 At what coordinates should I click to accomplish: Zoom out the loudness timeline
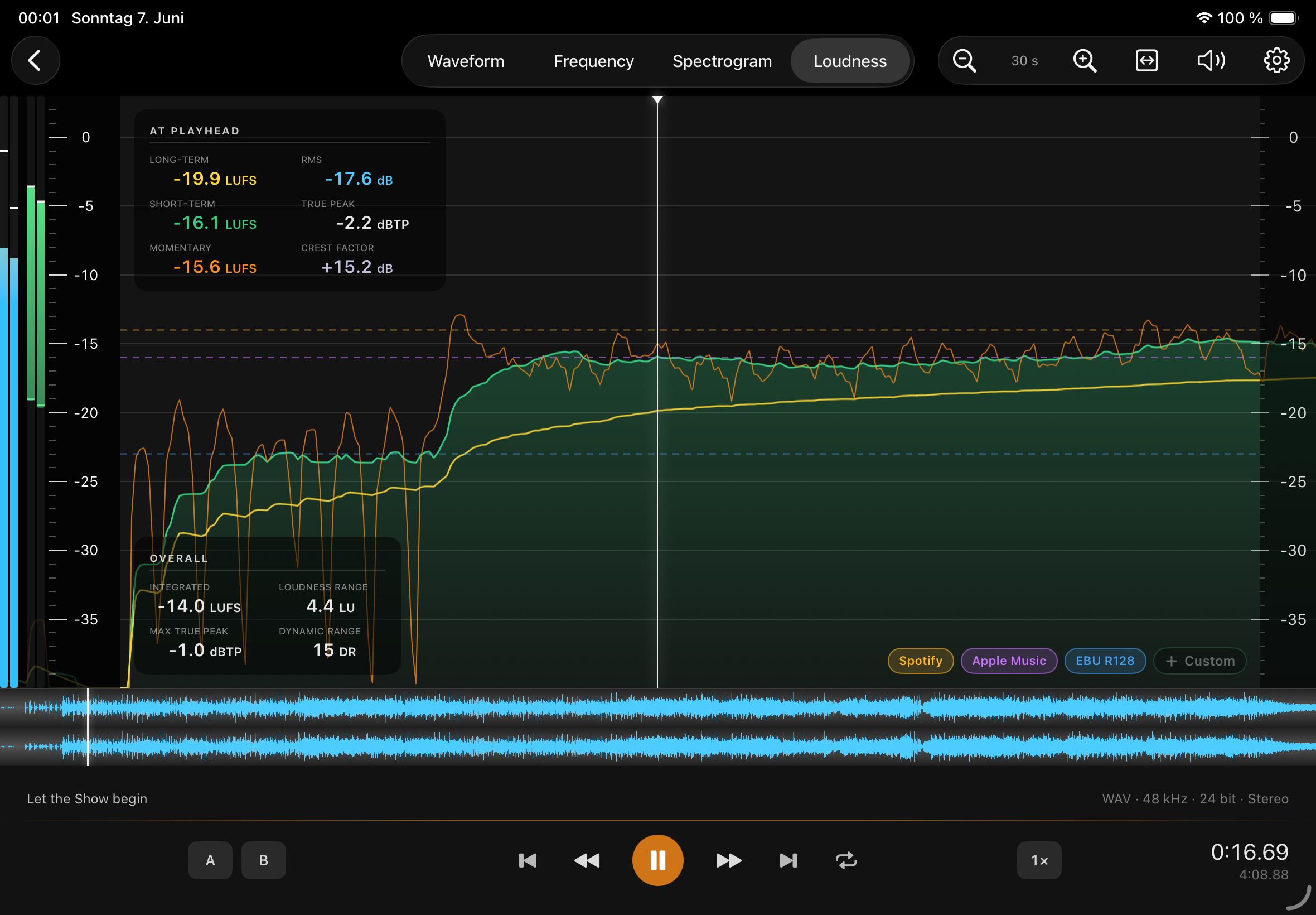click(x=964, y=61)
